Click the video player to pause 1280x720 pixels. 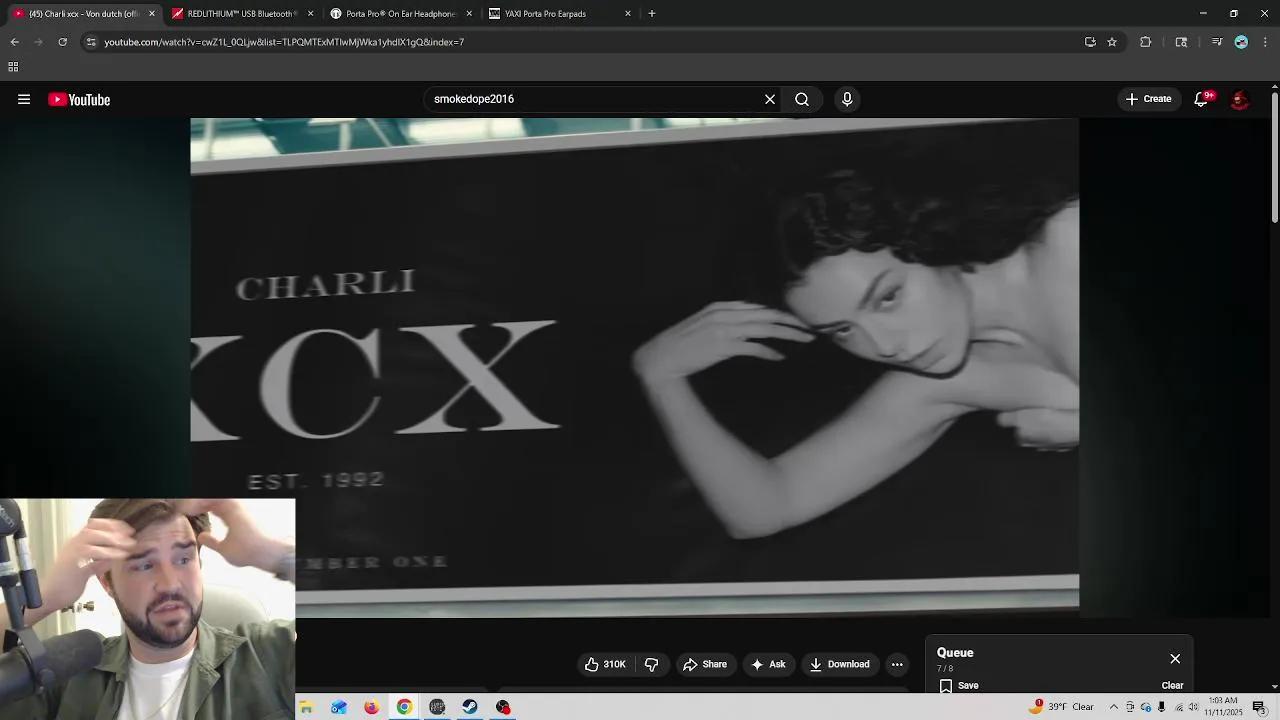634,367
